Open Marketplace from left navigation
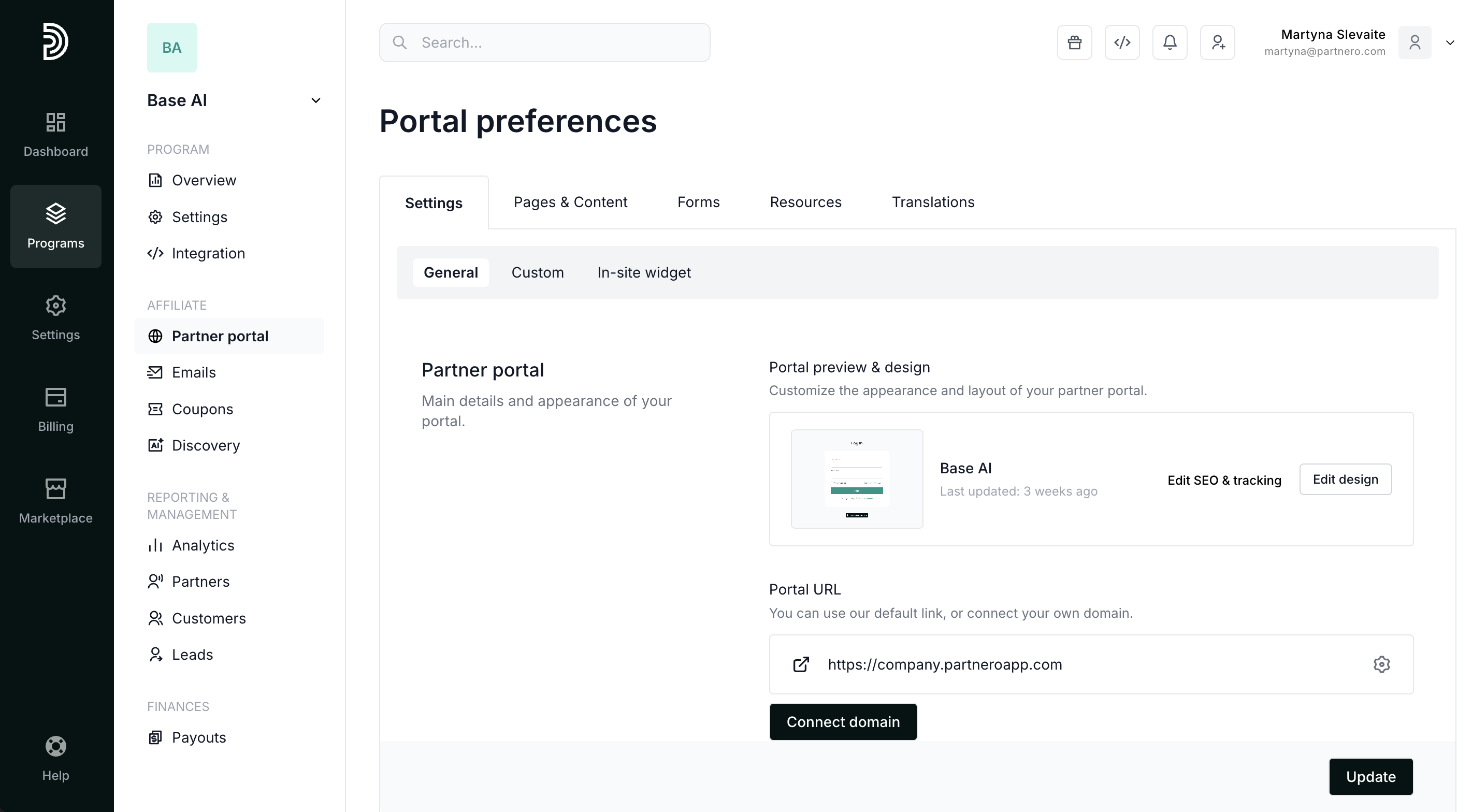Viewport: 1472px width, 812px height. pyautogui.click(x=55, y=501)
